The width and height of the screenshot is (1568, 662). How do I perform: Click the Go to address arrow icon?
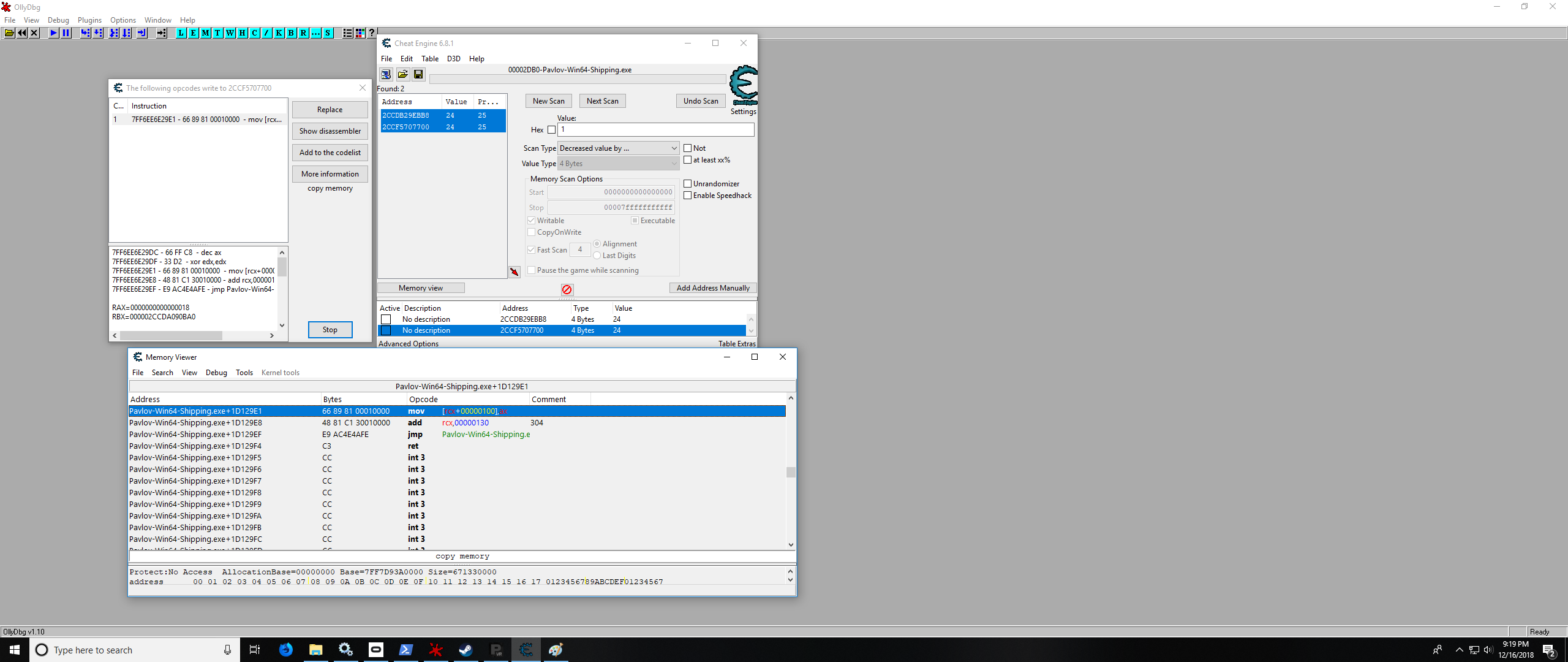(162, 33)
